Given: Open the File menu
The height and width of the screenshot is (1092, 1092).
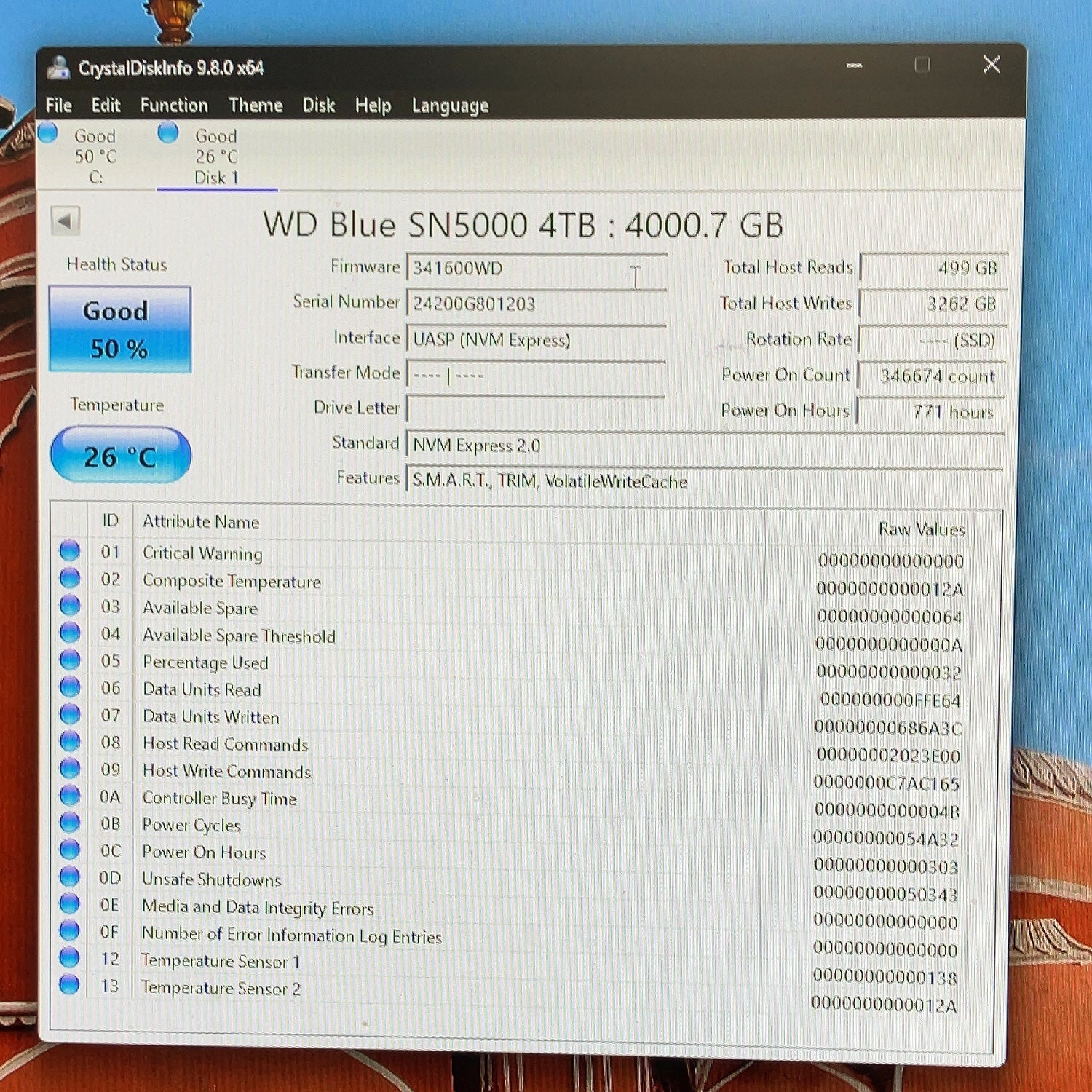Looking at the screenshot, I should tap(58, 106).
